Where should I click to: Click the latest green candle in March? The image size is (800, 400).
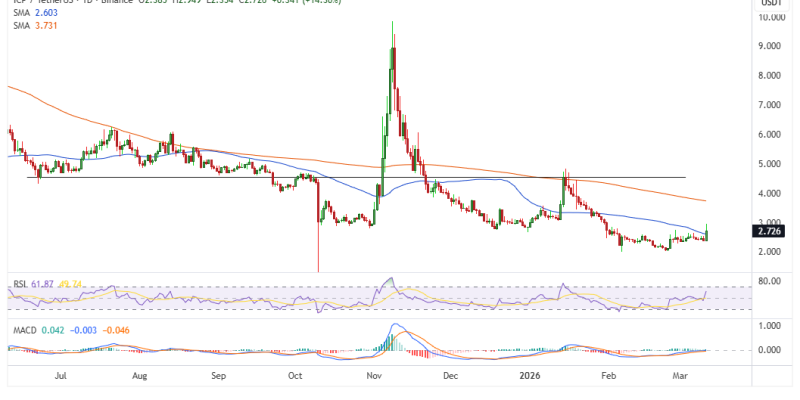(707, 231)
